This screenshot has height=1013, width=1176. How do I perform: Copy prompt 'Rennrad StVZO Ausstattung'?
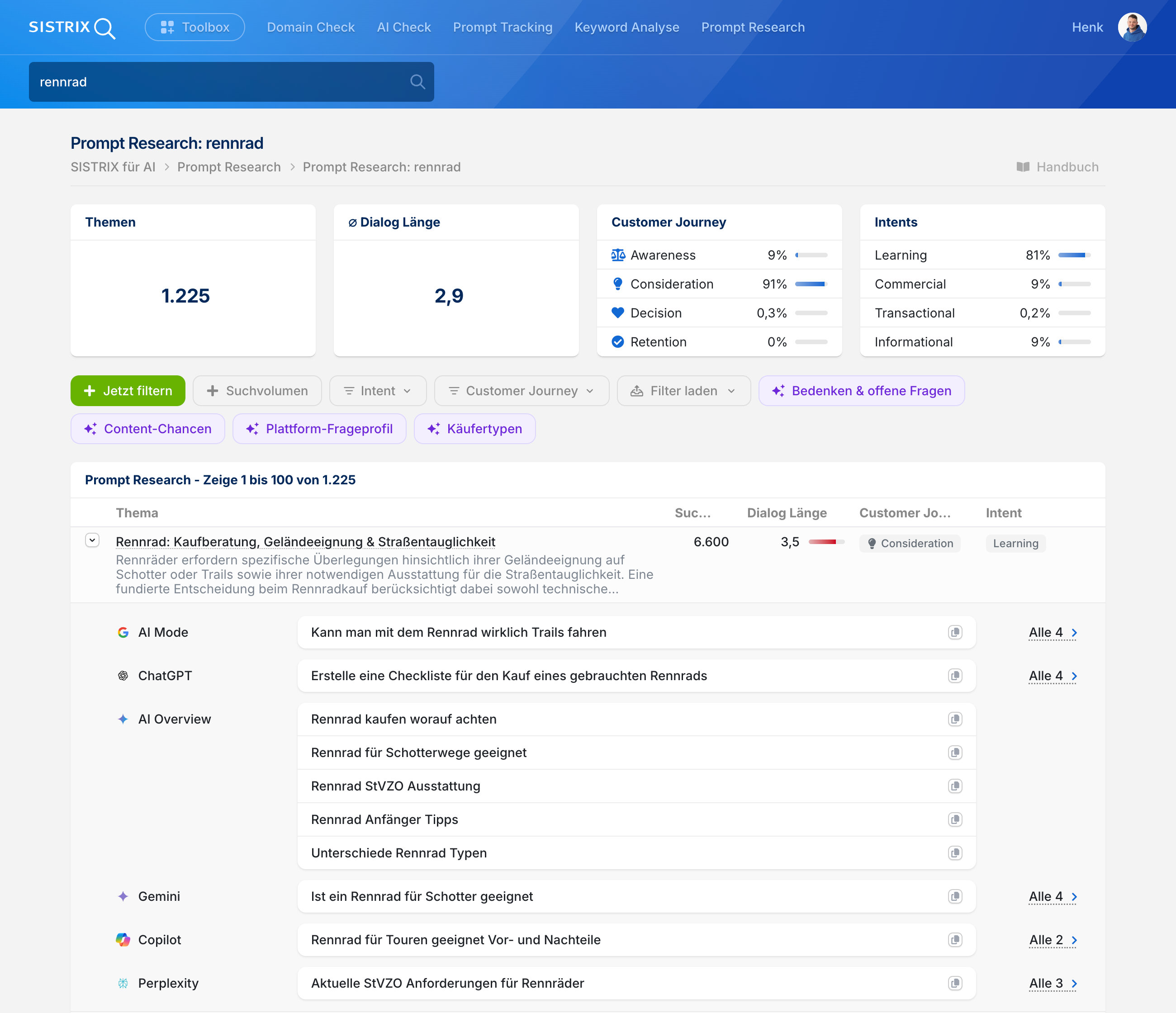tap(955, 786)
